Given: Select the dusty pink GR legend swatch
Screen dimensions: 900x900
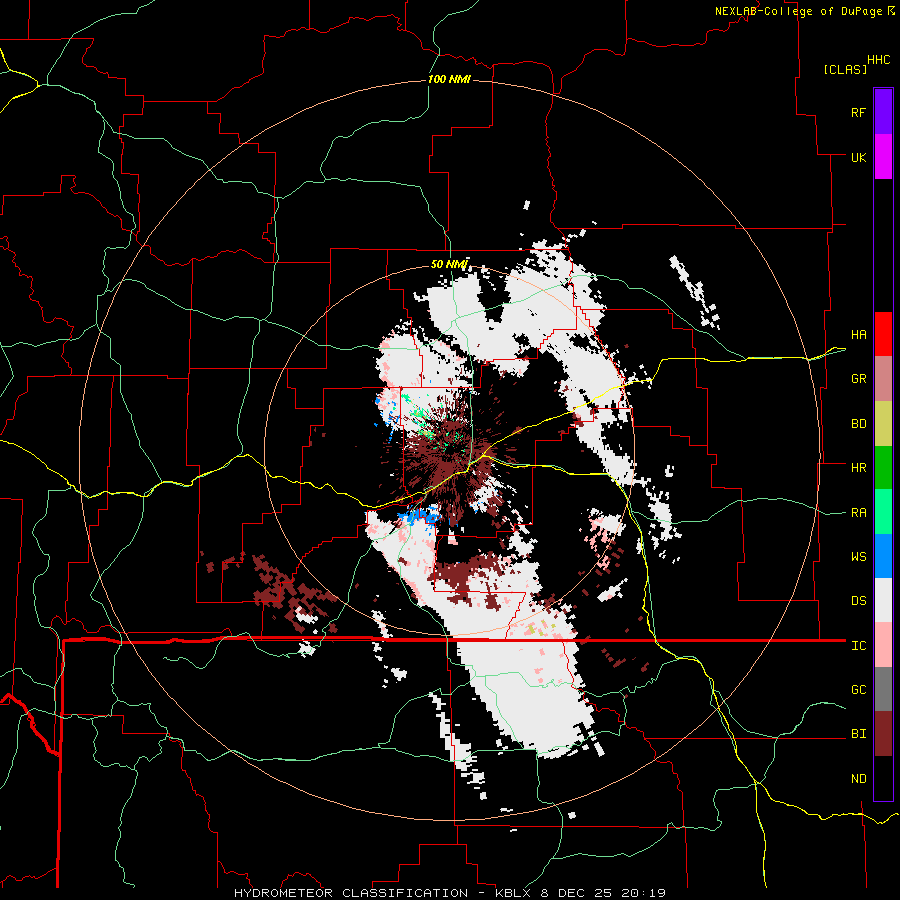Looking at the screenshot, I should (x=883, y=379).
